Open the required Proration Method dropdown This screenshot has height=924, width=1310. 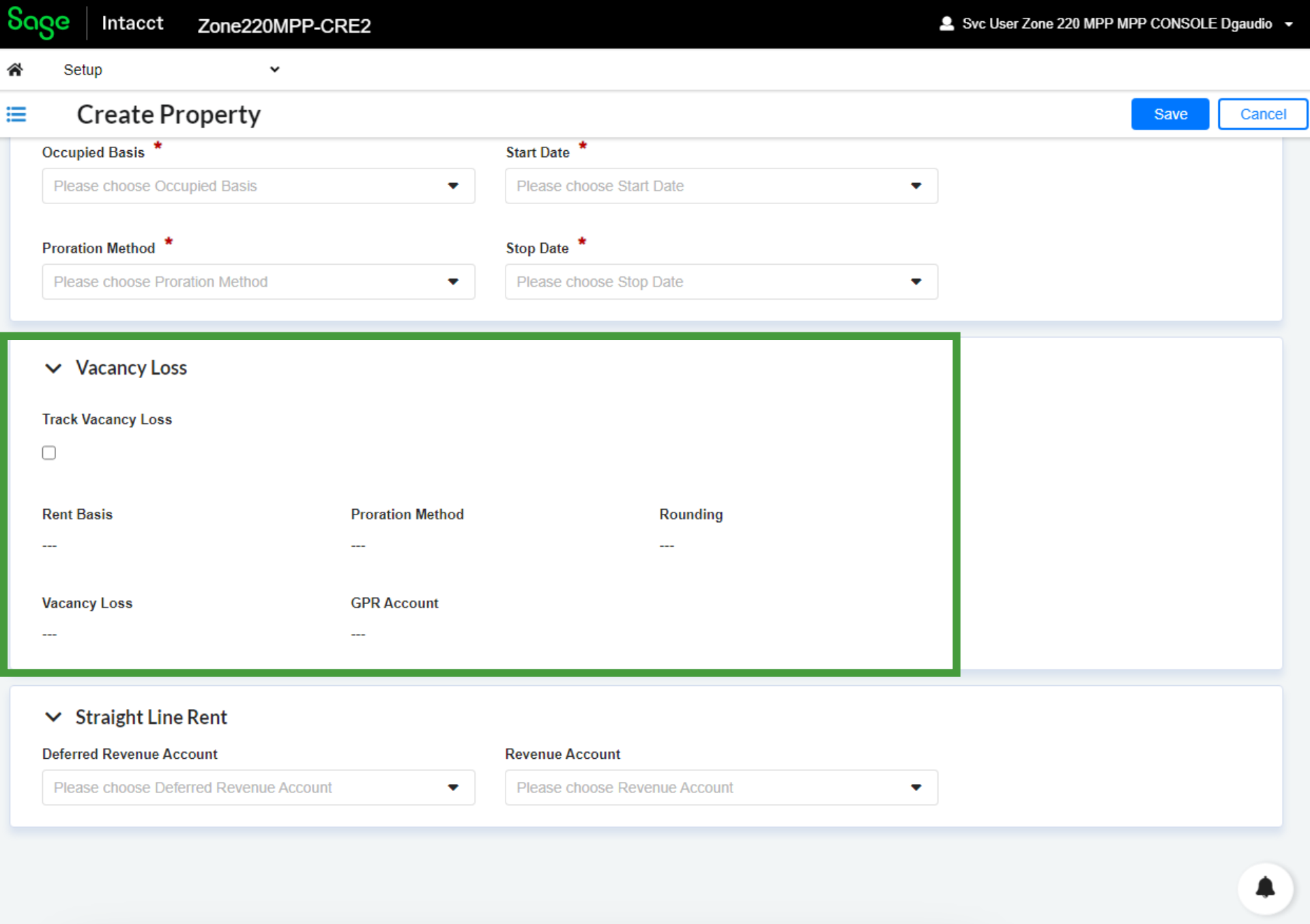pos(259,282)
